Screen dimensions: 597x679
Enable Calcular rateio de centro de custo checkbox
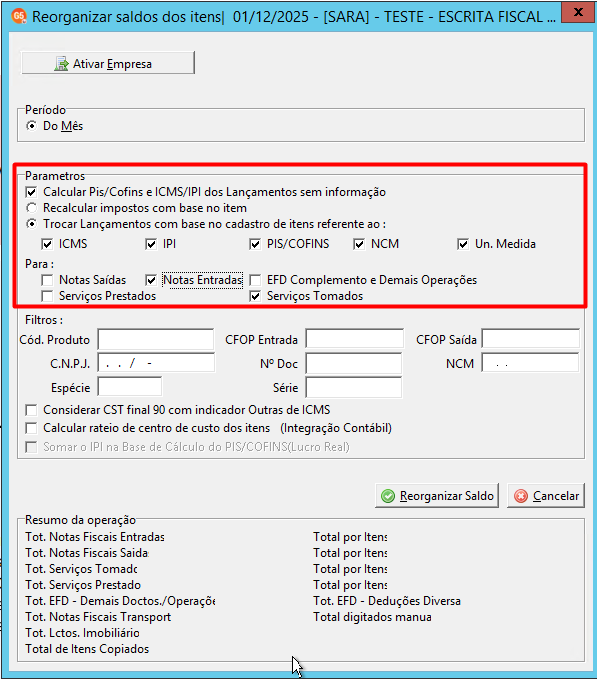point(31,428)
